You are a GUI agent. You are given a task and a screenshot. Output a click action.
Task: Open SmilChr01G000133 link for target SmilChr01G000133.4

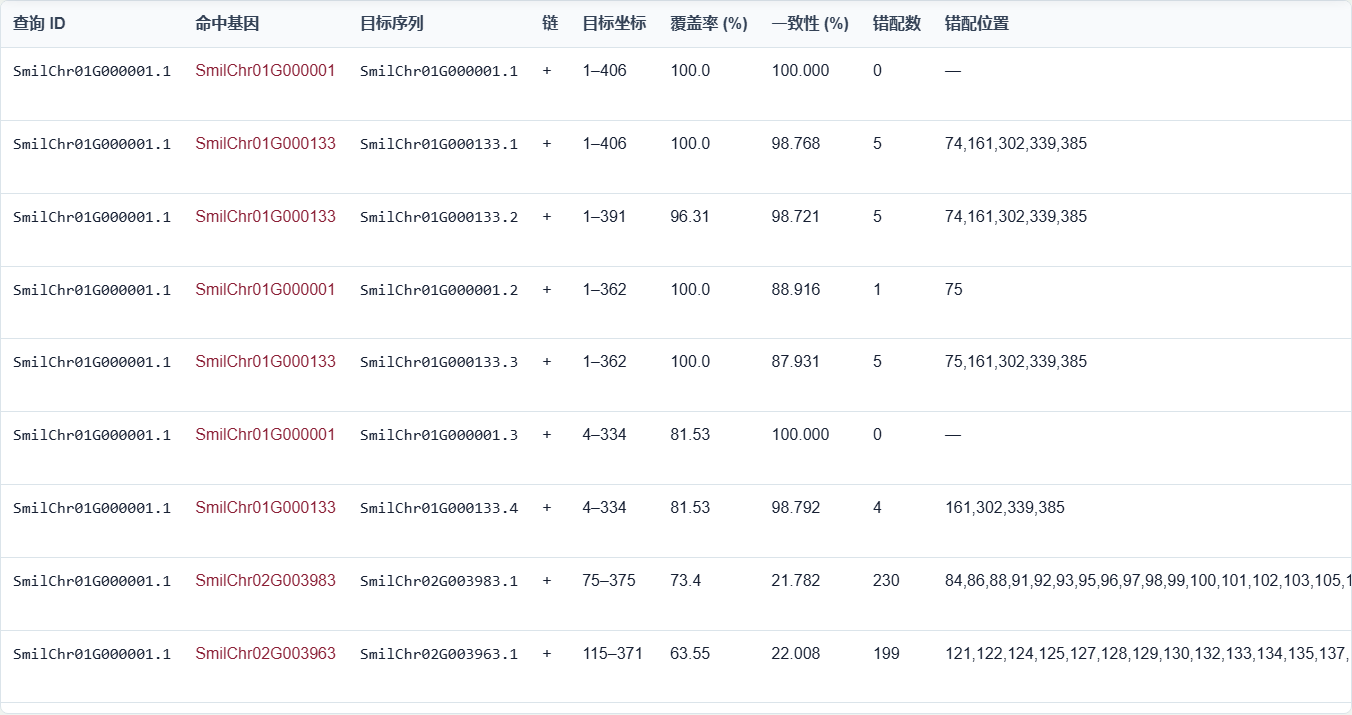(x=265, y=508)
